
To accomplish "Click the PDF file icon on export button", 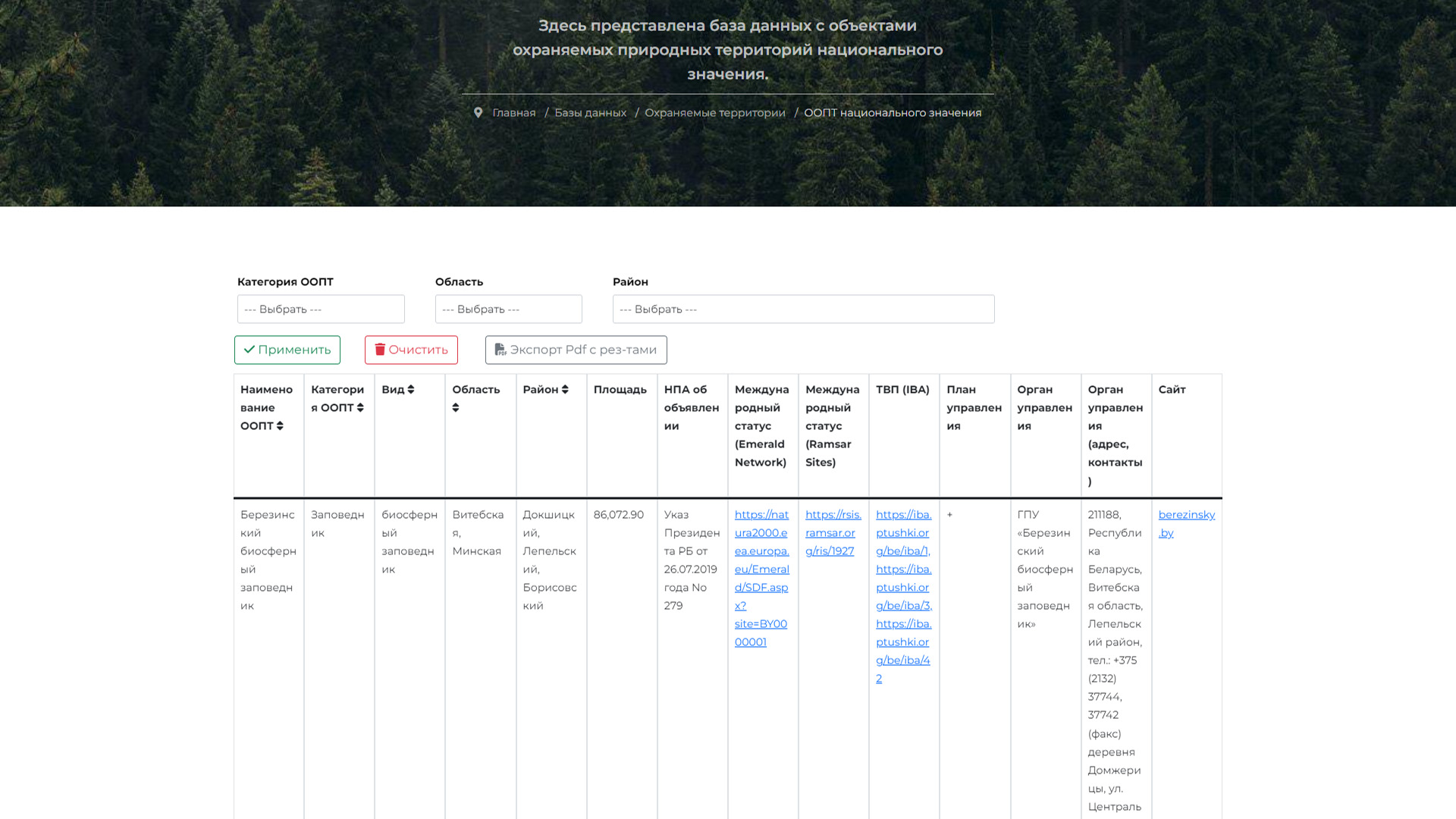I will click(500, 350).
